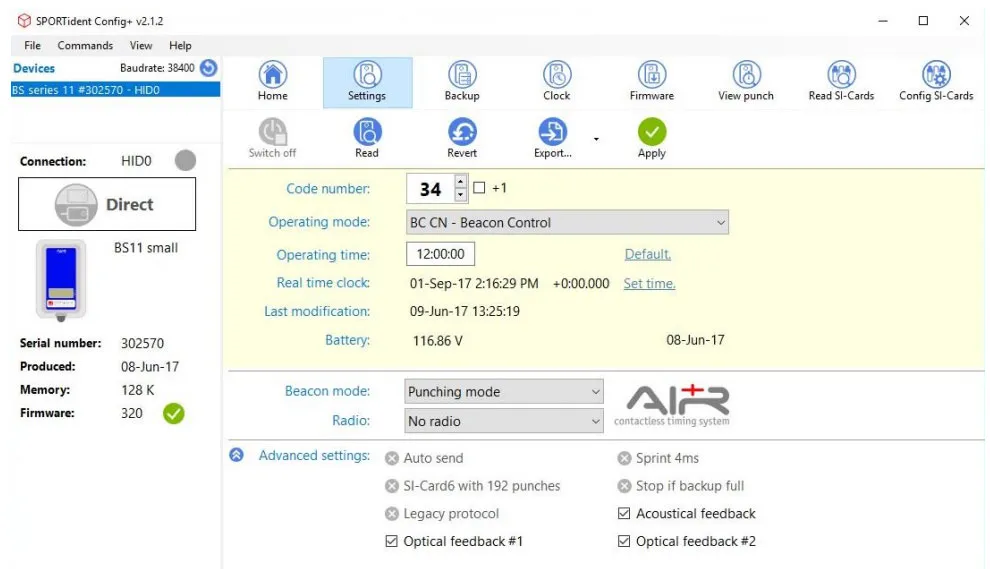Uncheck the Optical feedback #1 checkbox
The height and width of the screenshot is (569, 990).
(x=391, y=541)
